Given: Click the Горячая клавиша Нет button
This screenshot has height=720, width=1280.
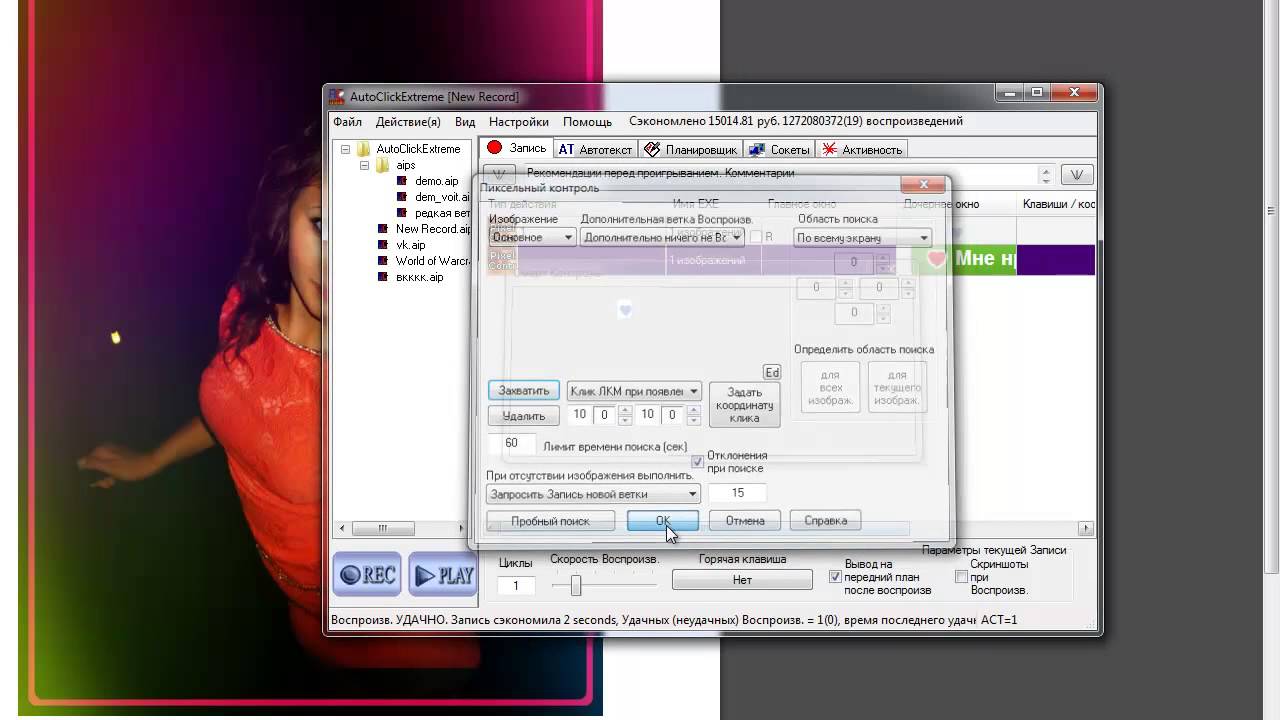Looking at the screenshot, I should click(742, 579).
